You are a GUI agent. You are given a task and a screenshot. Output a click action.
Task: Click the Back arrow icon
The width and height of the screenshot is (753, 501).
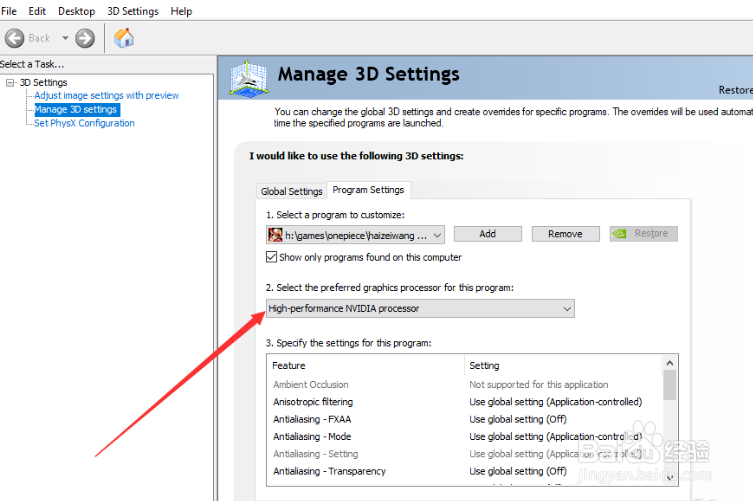click(x=14, y=38)
